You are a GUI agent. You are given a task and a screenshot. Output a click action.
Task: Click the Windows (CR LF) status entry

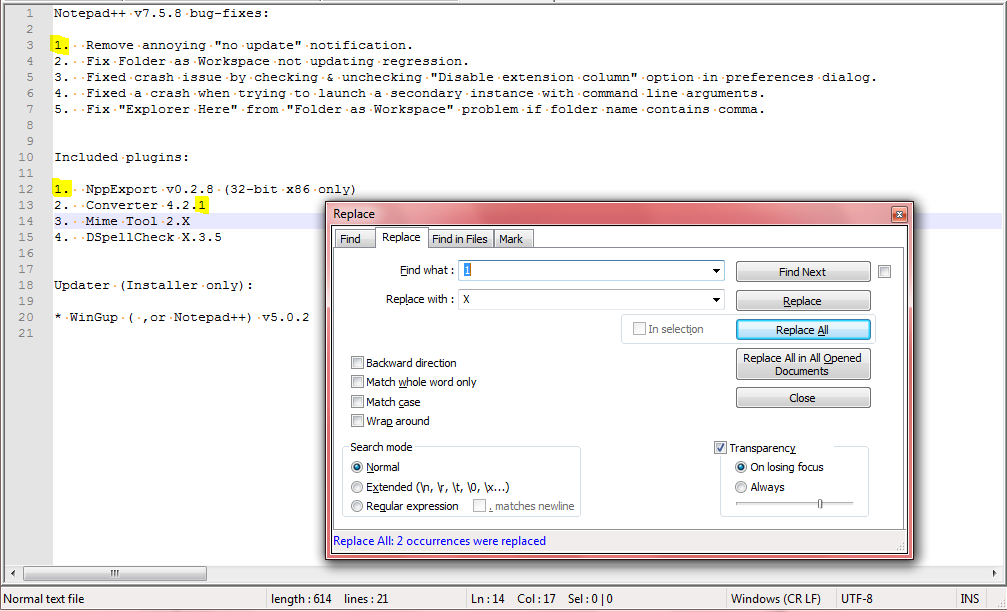pyautogui.click(x=776, y=599)
